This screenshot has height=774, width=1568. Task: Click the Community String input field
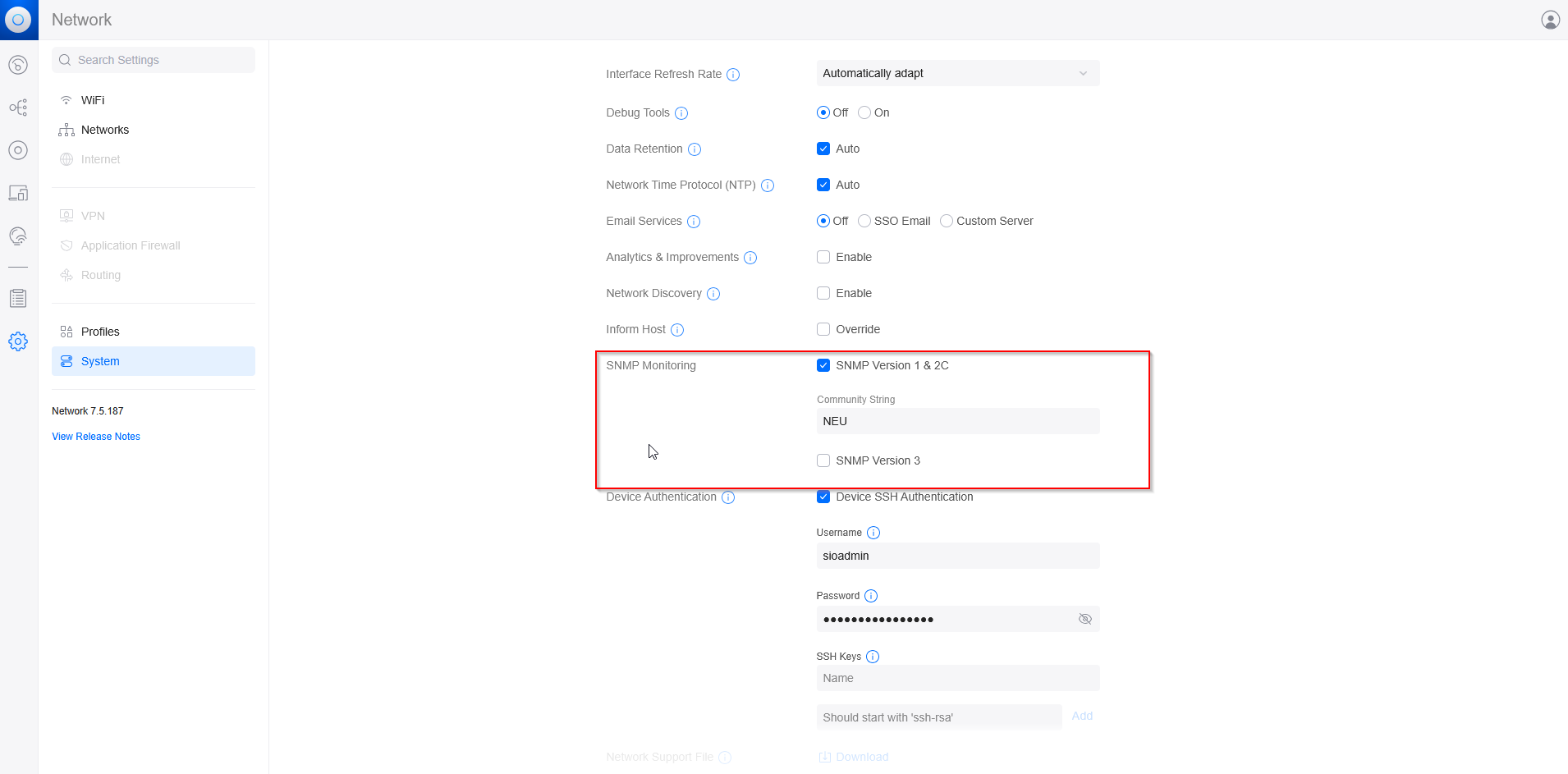point(957,421)
